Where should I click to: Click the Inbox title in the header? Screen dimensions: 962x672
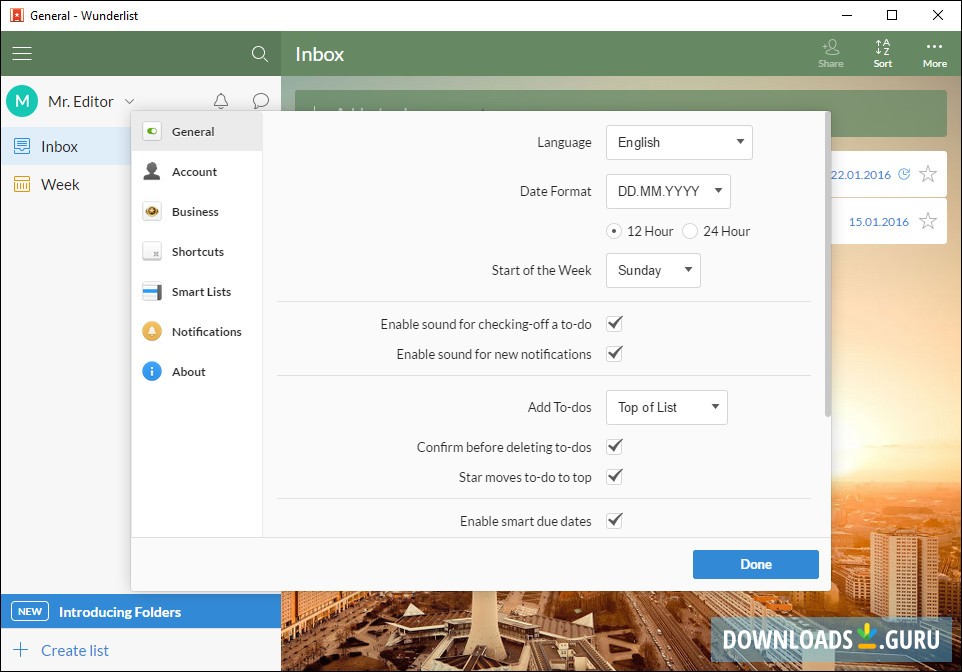coord(320,54)
